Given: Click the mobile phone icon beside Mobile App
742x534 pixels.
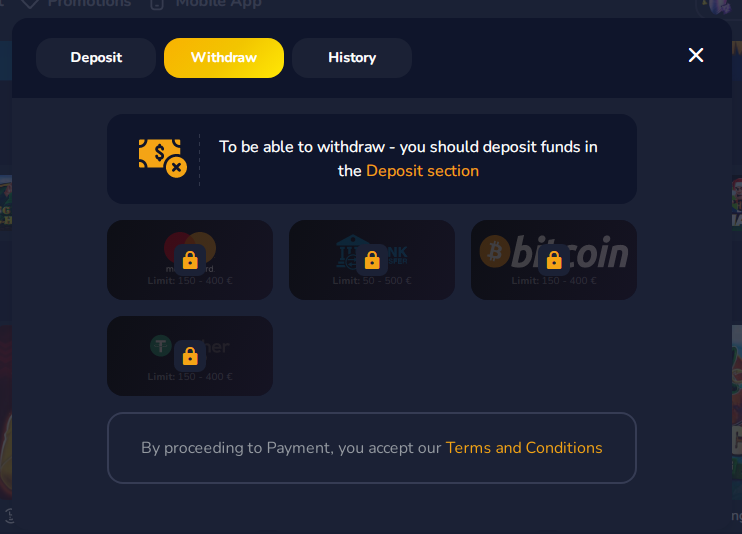Looking at the screenshot, I should coord(156,4).
